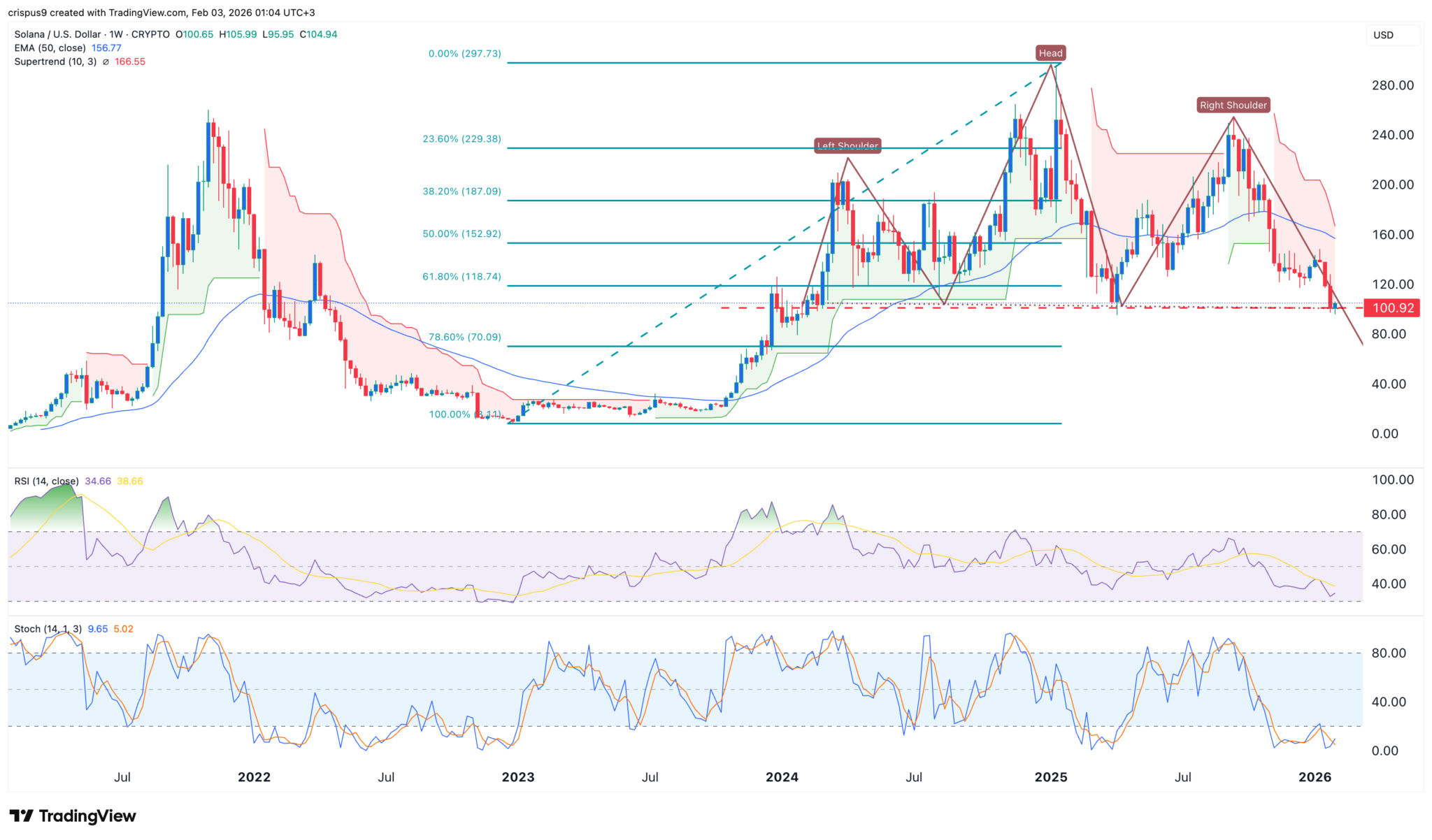Click the 0.00% (297.73) Fibonacci level label
Screen dimensions: 1432x840
(x=464, y=54)
